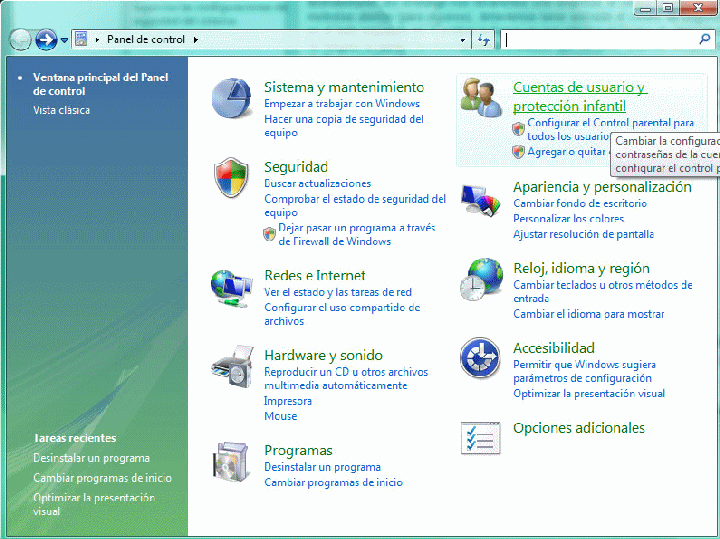
Task: Click the search magnifier icon
Action: coord(704,39)
